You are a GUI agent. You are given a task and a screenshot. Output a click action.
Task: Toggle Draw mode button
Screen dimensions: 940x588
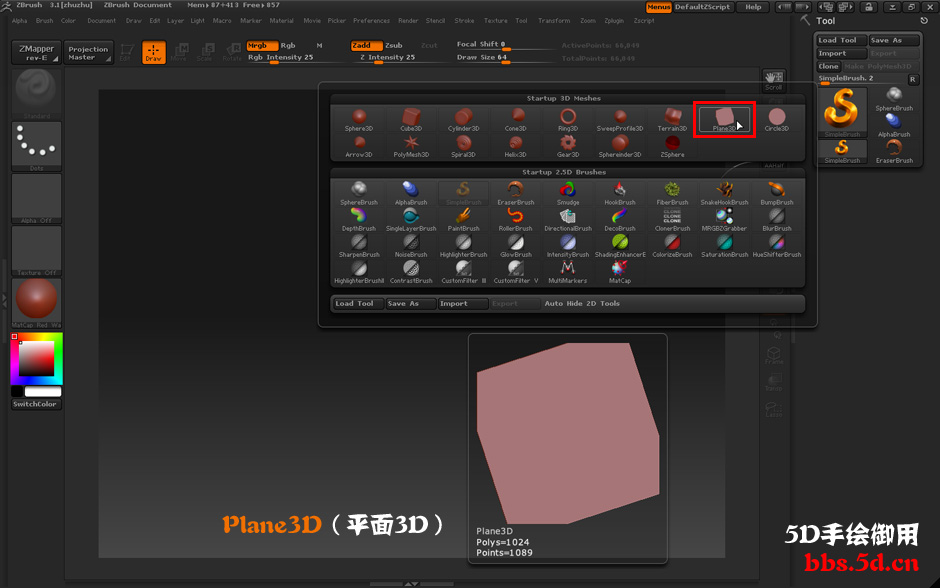point(153,52)
